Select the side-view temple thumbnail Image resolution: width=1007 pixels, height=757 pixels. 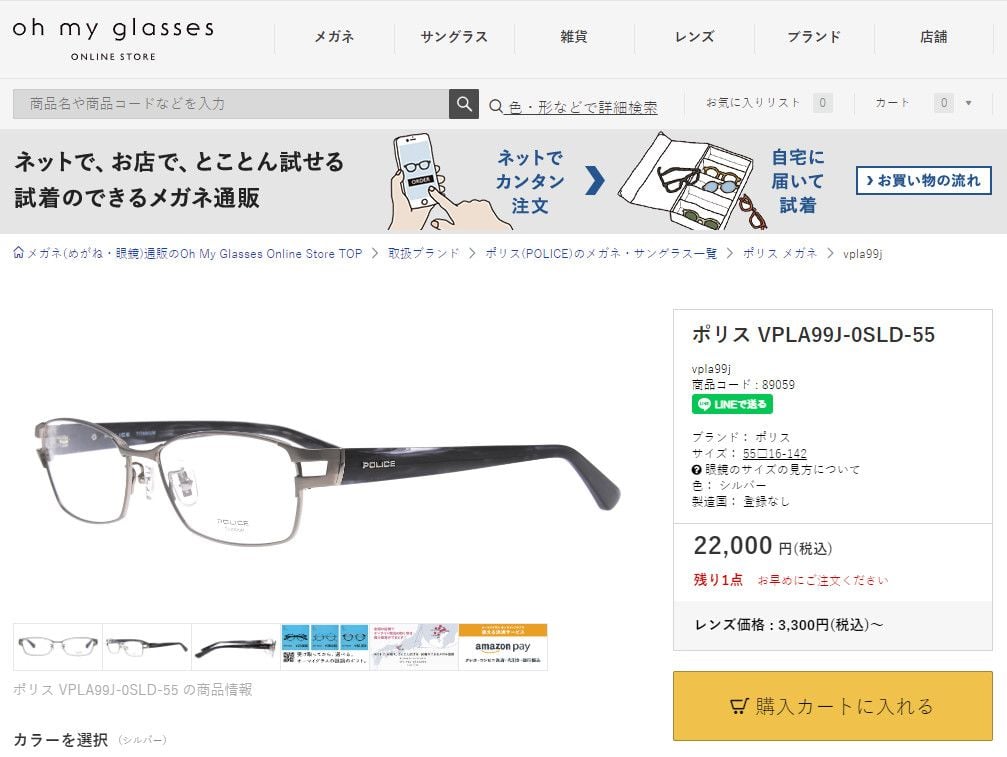236,647
